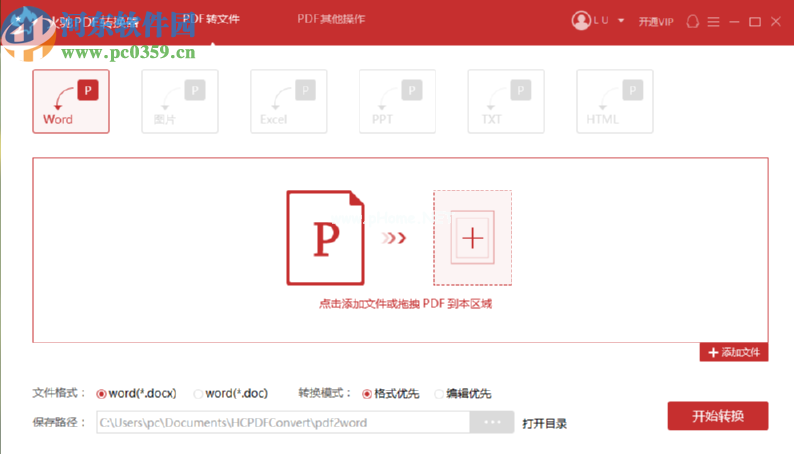The image size is (794, 454).
Task: Select the word(*.doc) file format option
Action: (x=231, y=393)
